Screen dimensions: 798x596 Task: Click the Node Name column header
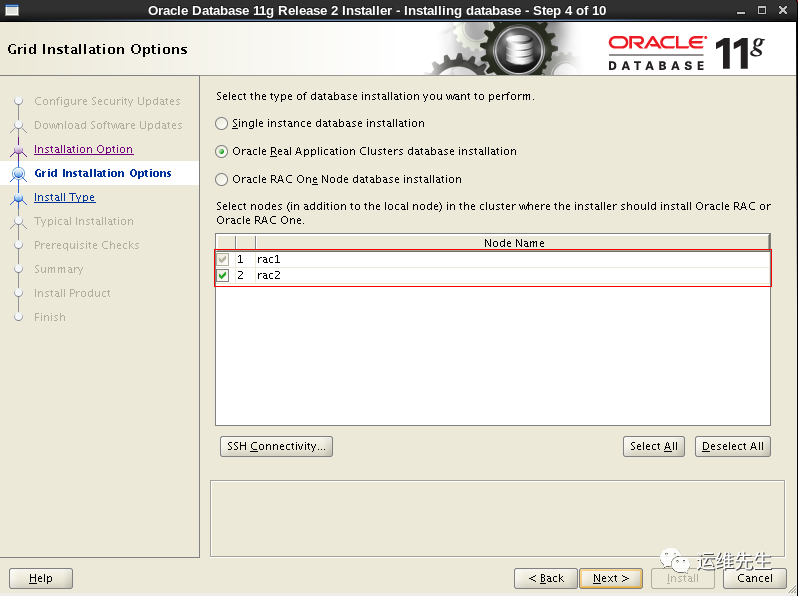[513, 243]
